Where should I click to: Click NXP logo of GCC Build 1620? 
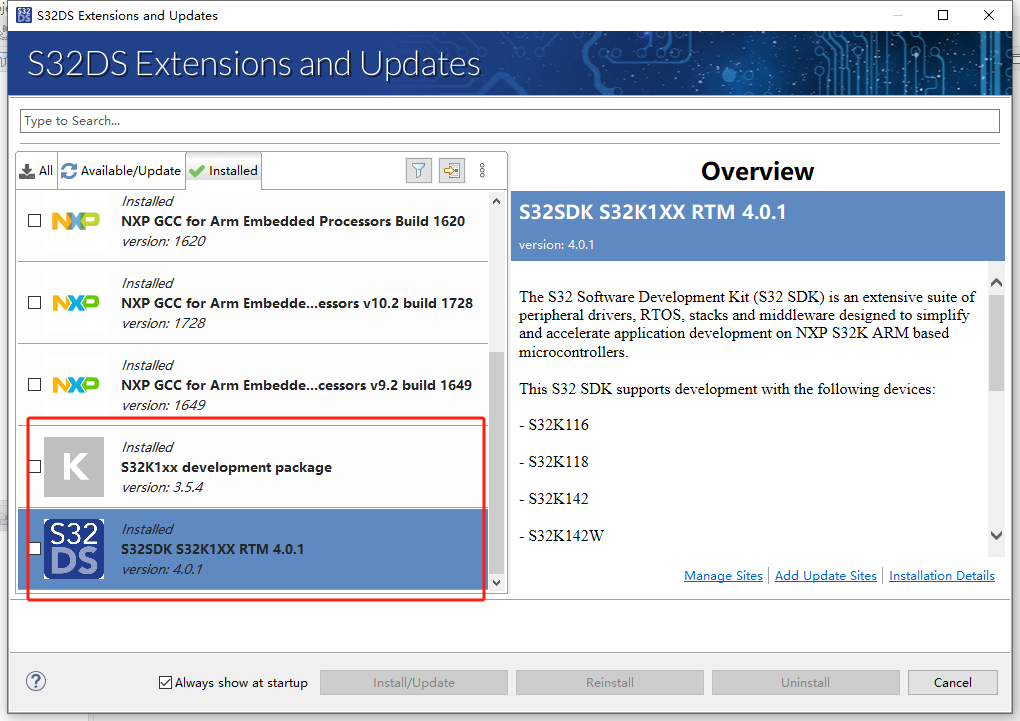76,221
